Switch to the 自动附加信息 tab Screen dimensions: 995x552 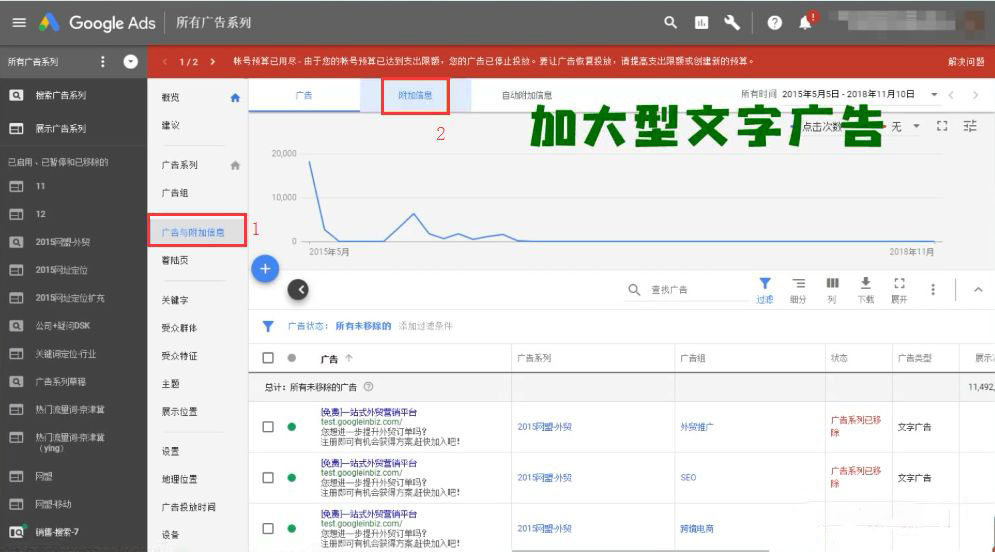coord(527,95)
